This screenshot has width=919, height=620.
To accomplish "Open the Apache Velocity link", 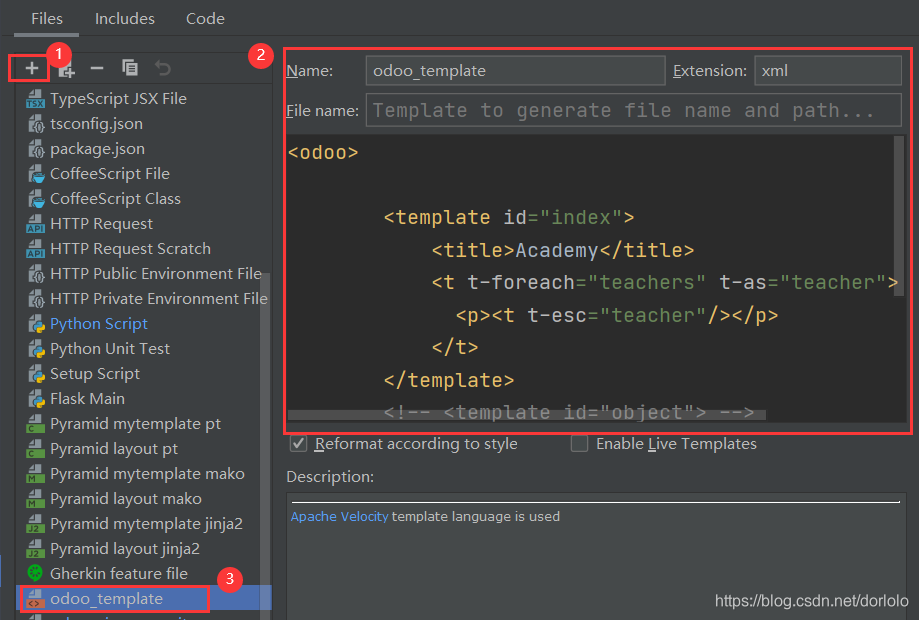I will (x=339, y=516).
